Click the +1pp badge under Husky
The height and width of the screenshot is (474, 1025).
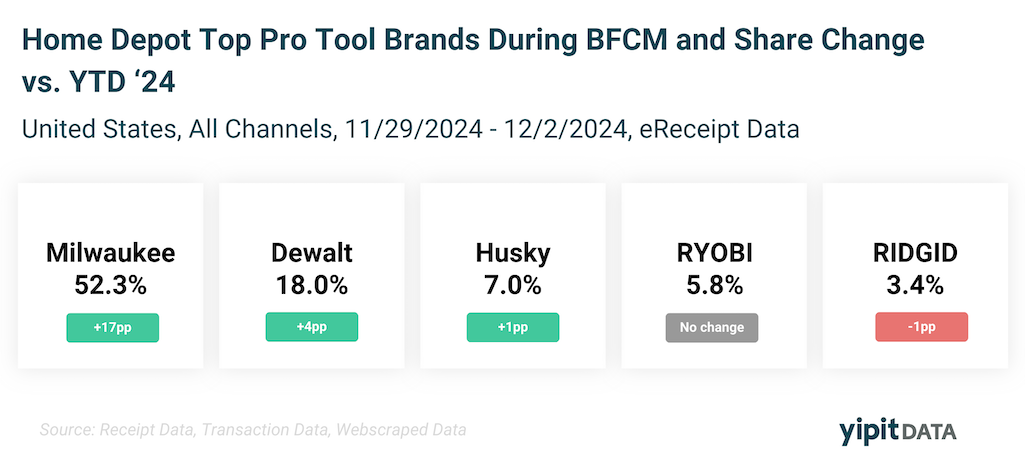[513, 328]
